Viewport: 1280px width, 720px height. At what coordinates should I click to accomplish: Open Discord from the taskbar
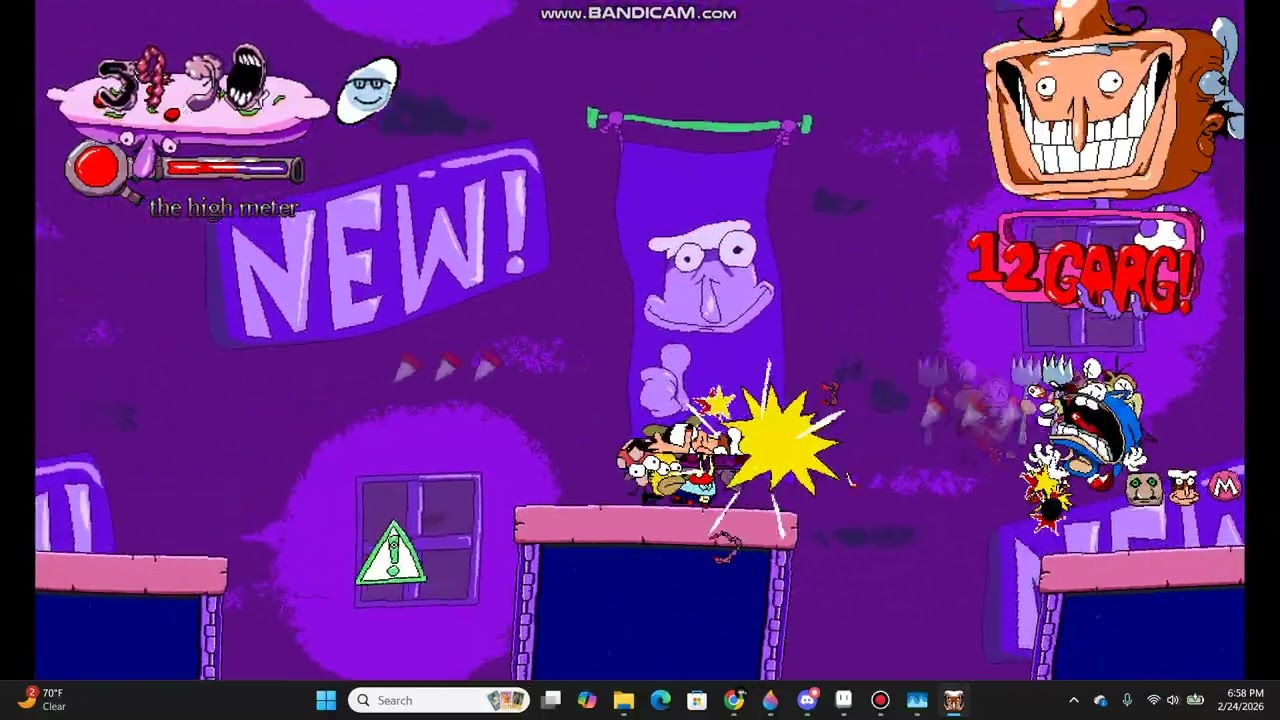click(807, 700)
